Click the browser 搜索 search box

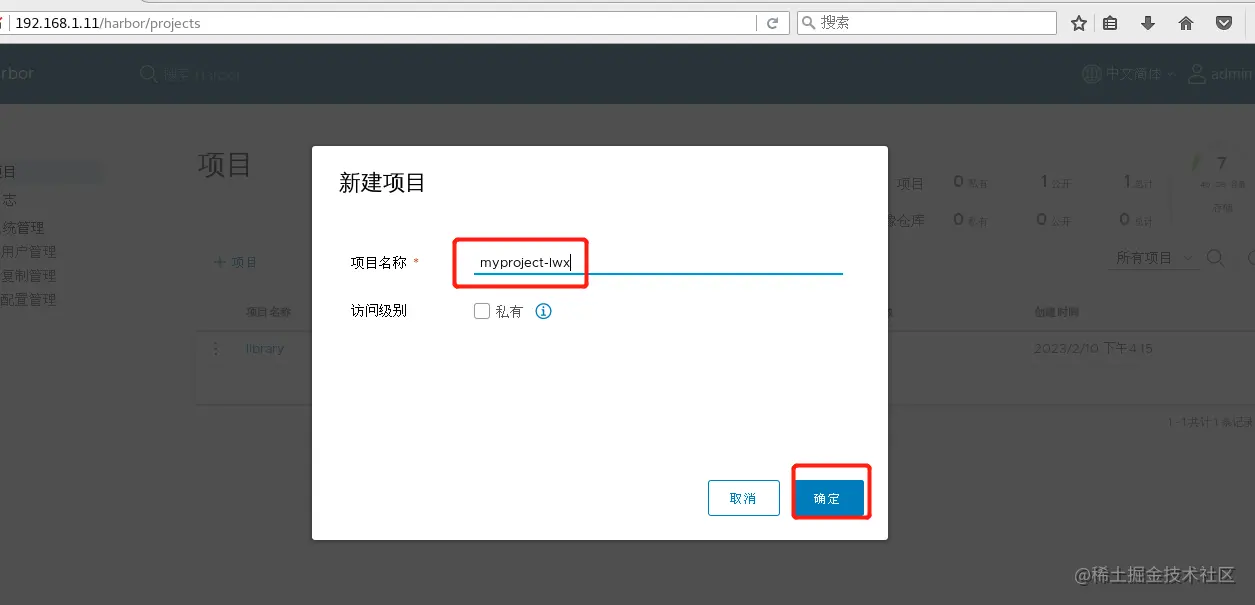(926, 23)
